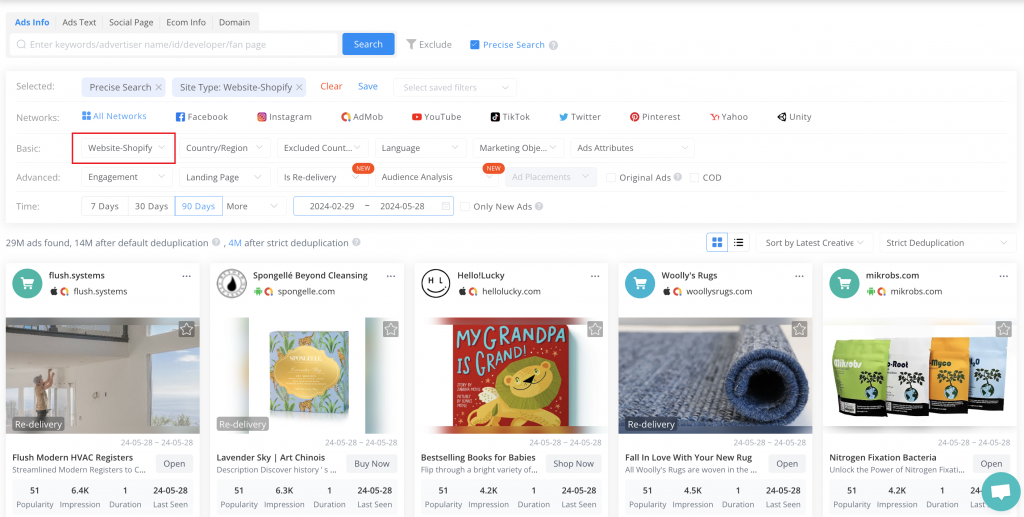Open the Language dropdown

tap(421, 148)
